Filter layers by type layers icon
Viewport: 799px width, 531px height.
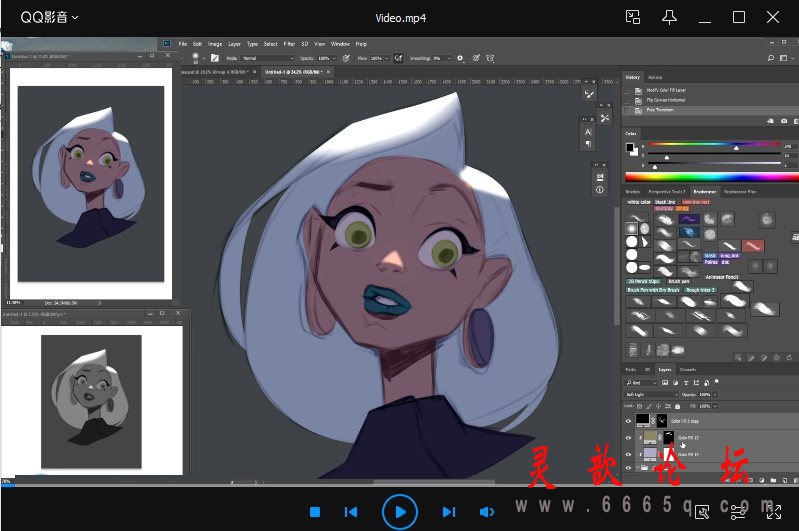pyautogui.click(x=686, y=383)
